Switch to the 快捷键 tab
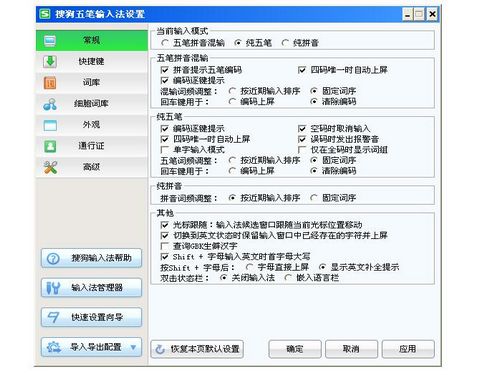Screen dimensions: 500x375 coord(92,62)
